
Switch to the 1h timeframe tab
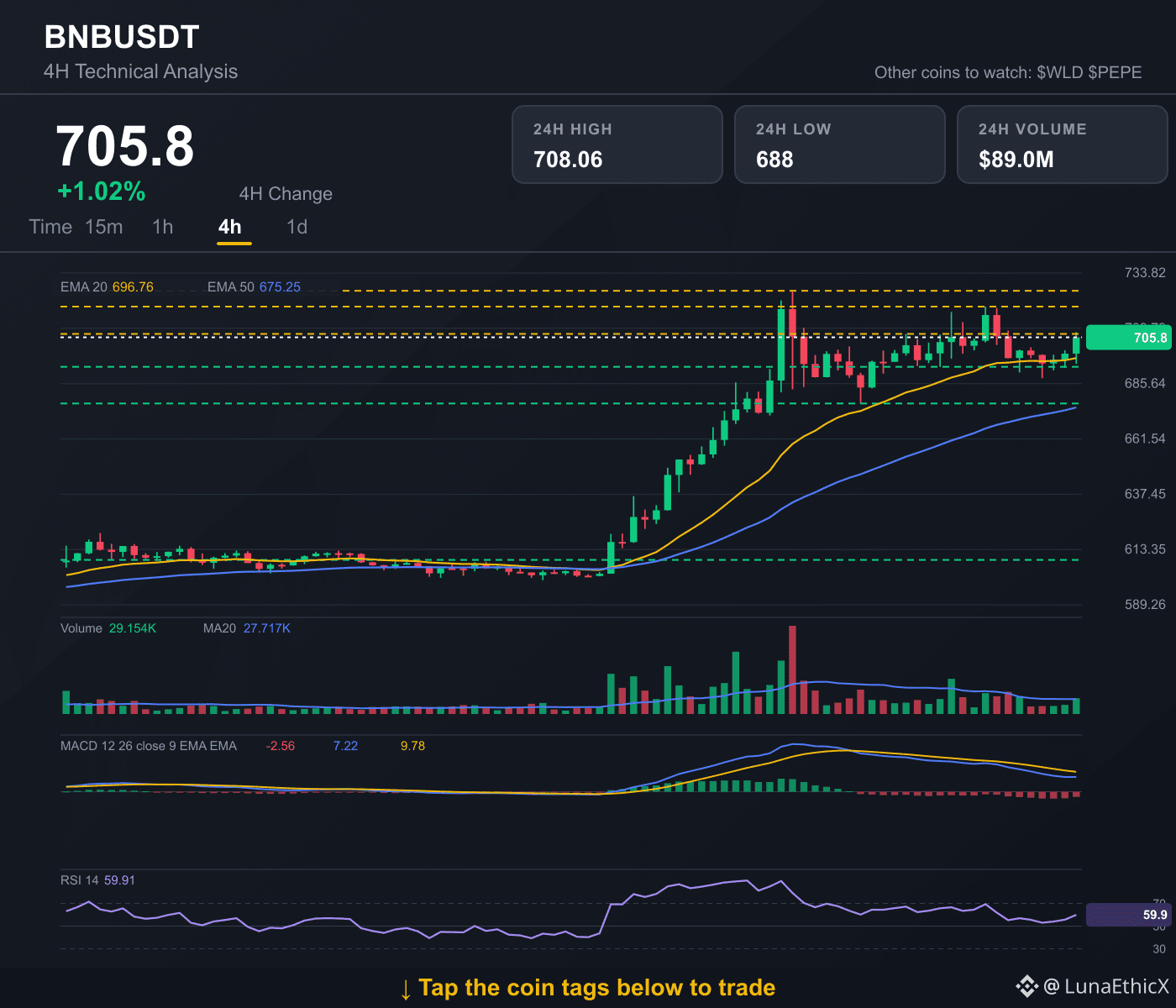pyautogui.click(x=163, y=227)
